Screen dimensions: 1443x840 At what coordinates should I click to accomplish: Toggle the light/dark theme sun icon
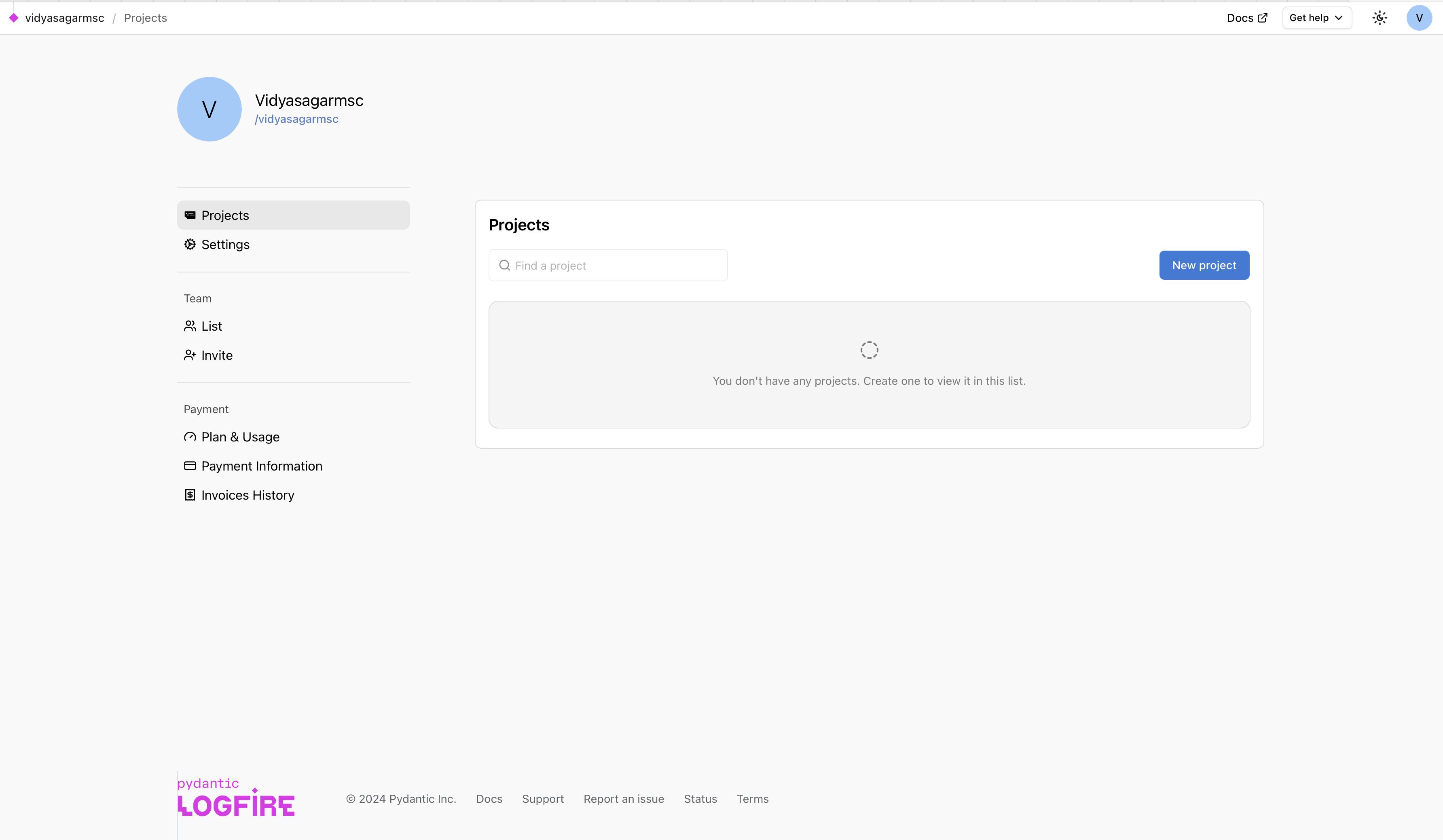[1380, 18]
